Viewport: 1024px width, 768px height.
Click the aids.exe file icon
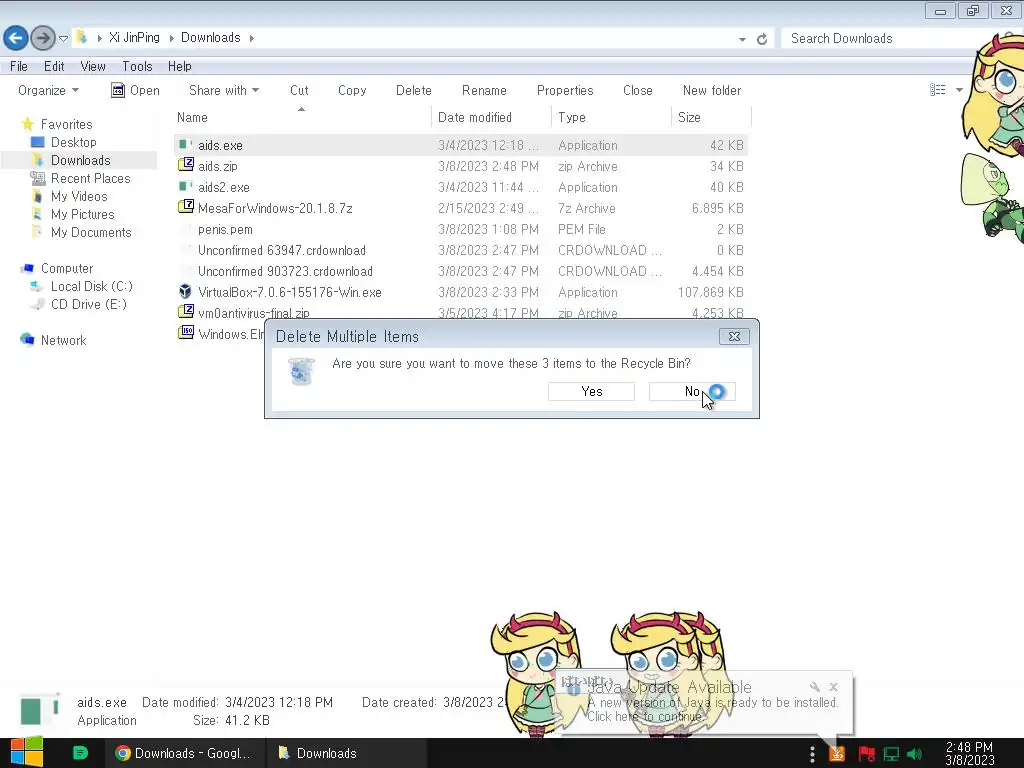point(186,144)
